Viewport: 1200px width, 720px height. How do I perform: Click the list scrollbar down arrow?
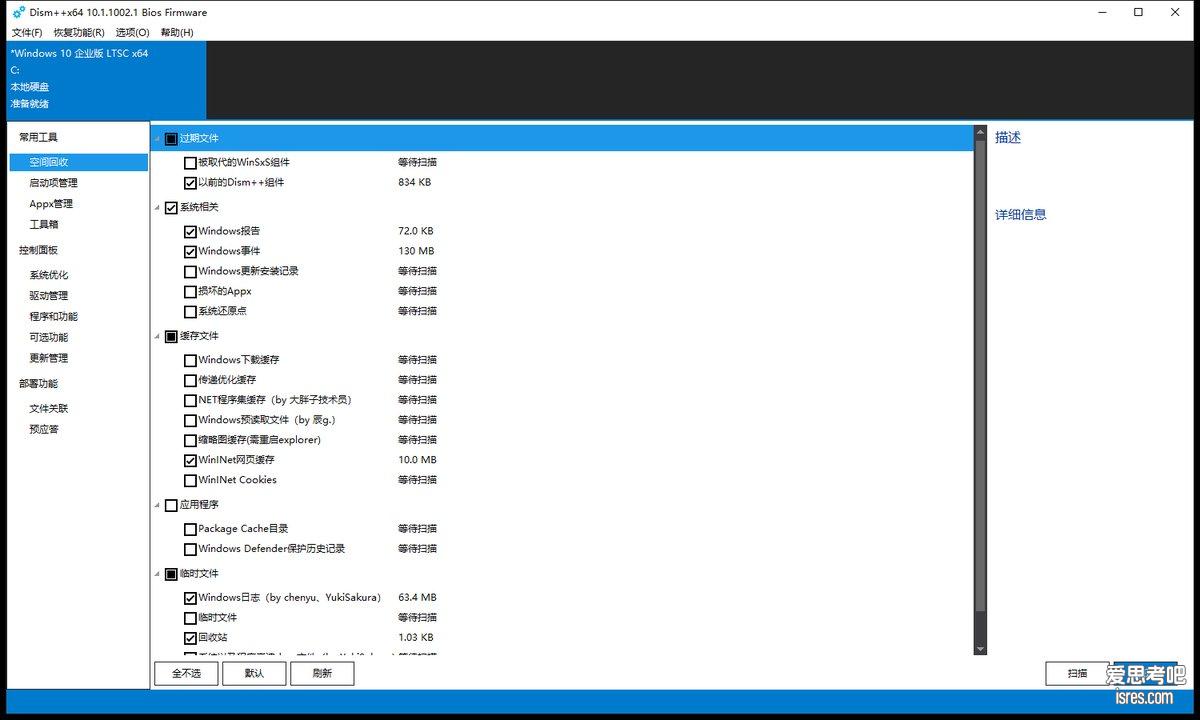click(980, 650)
